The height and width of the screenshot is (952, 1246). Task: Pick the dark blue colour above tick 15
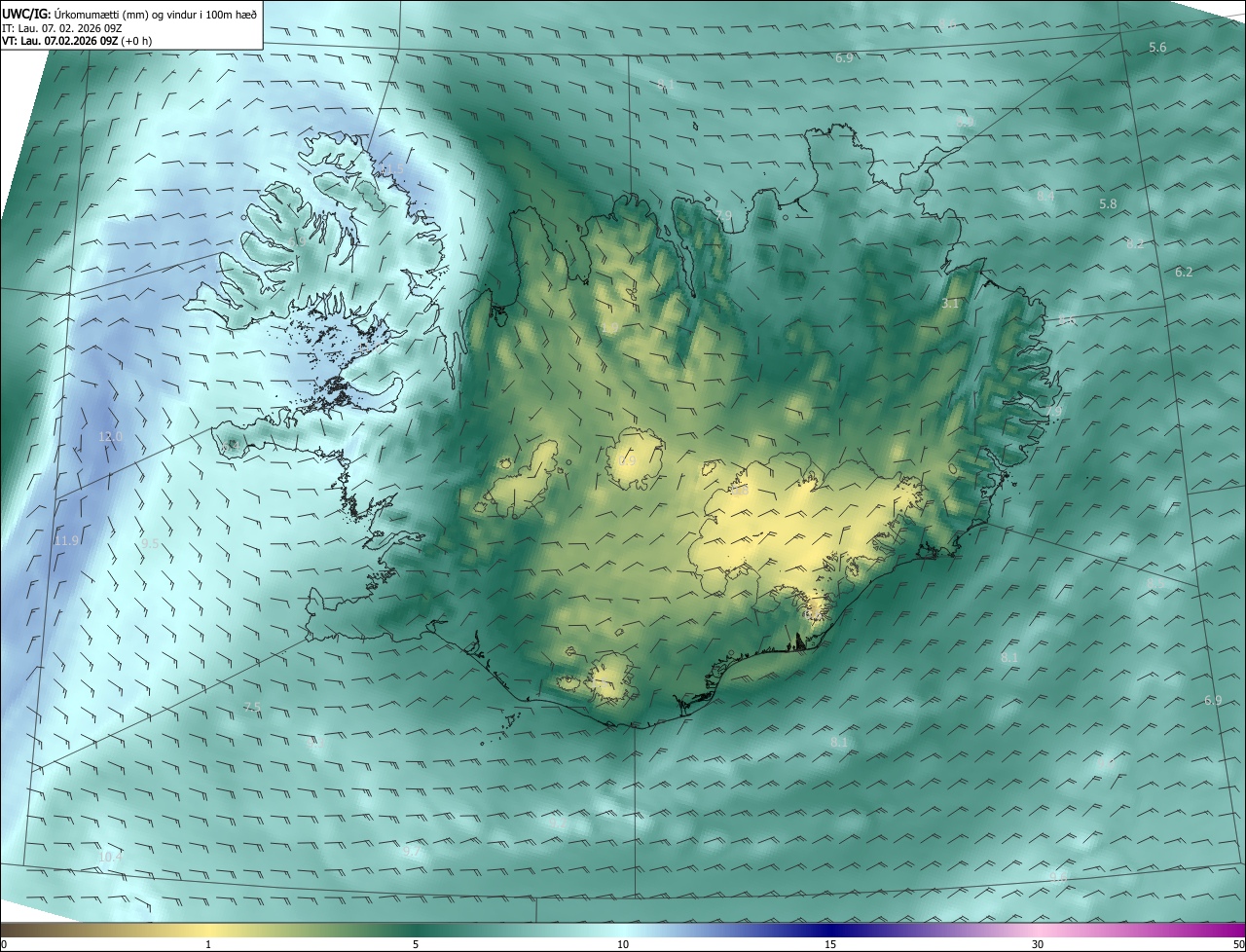click(x=830, y=930)
